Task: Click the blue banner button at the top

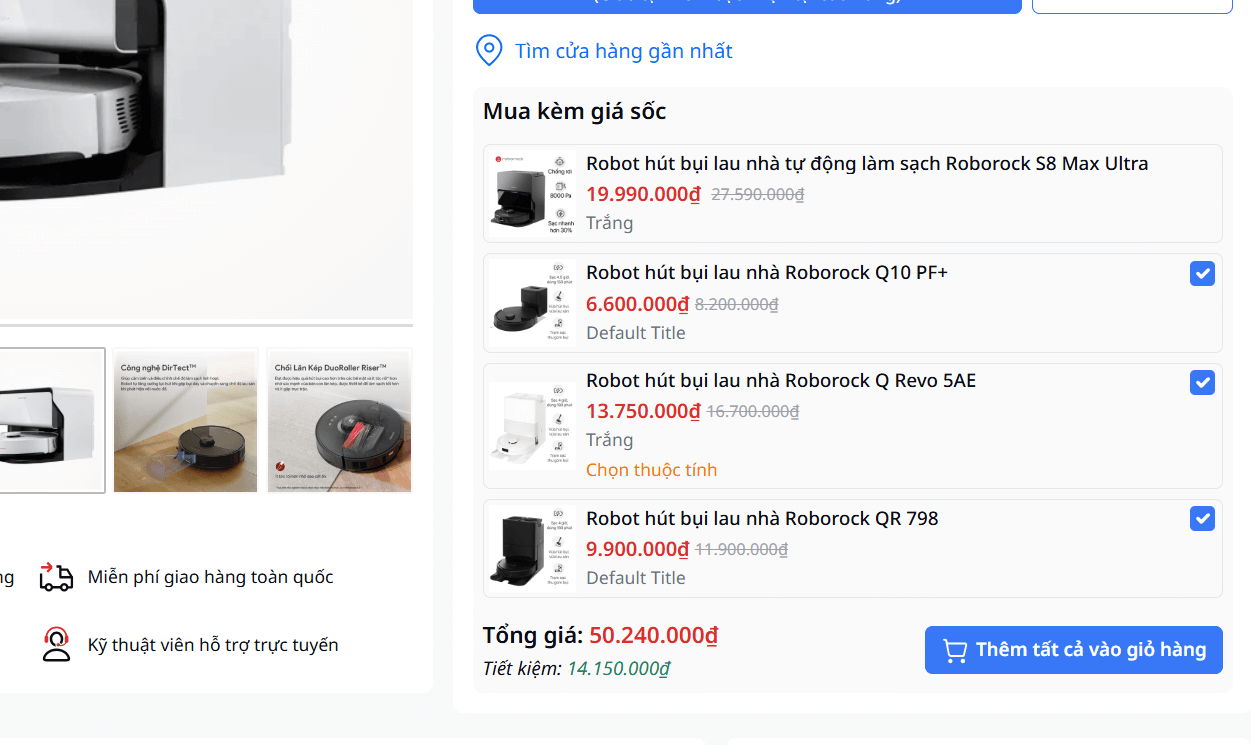Action: (747, 5)
